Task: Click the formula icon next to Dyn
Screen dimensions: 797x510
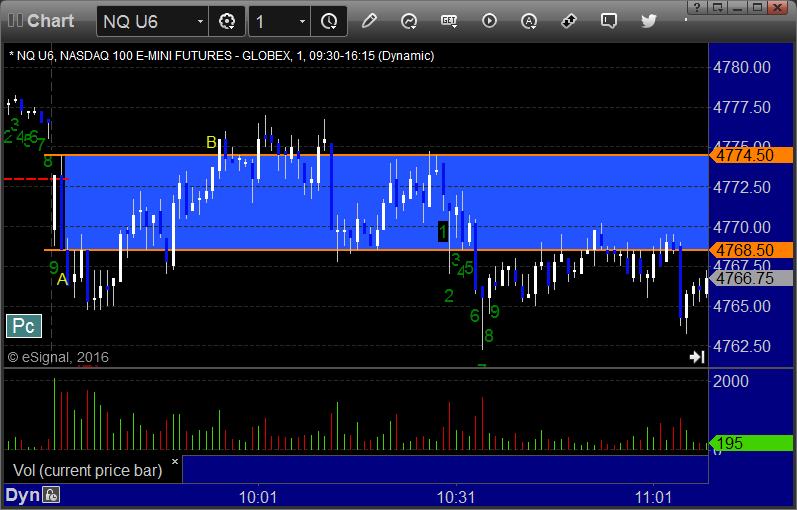Action: (x=51, y=495)
